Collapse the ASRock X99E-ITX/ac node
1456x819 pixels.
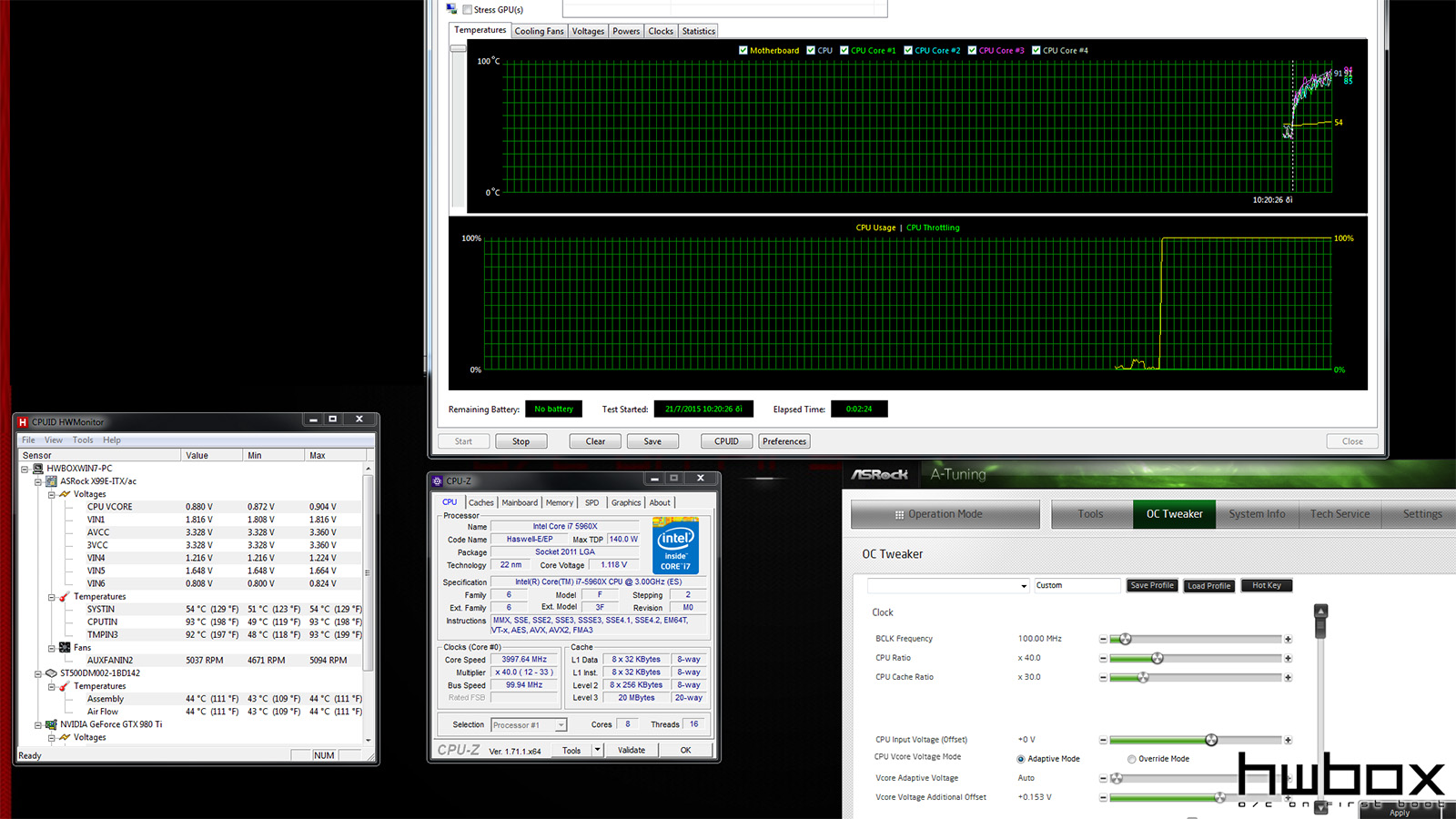[38, 481]
